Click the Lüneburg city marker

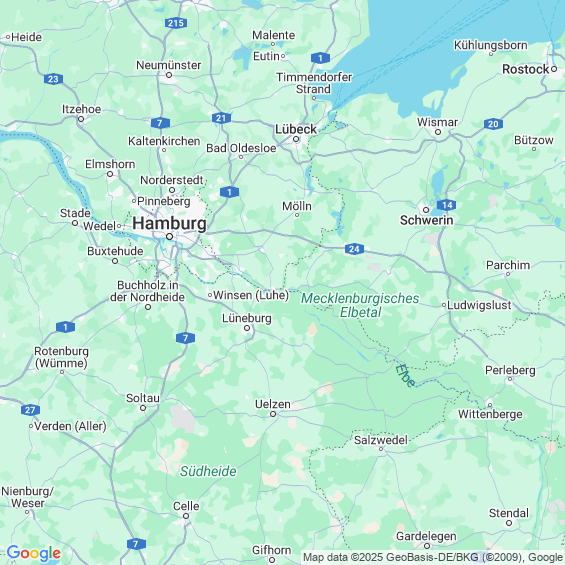(247, 328)
